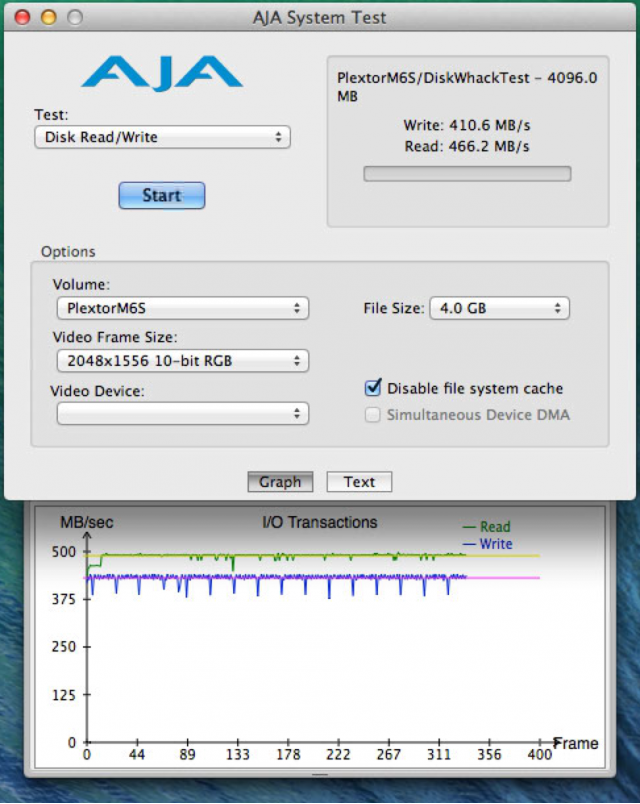The image size is (640, 804).
Task: Click the I/O Transactions graph title
Action: point(319,522)
